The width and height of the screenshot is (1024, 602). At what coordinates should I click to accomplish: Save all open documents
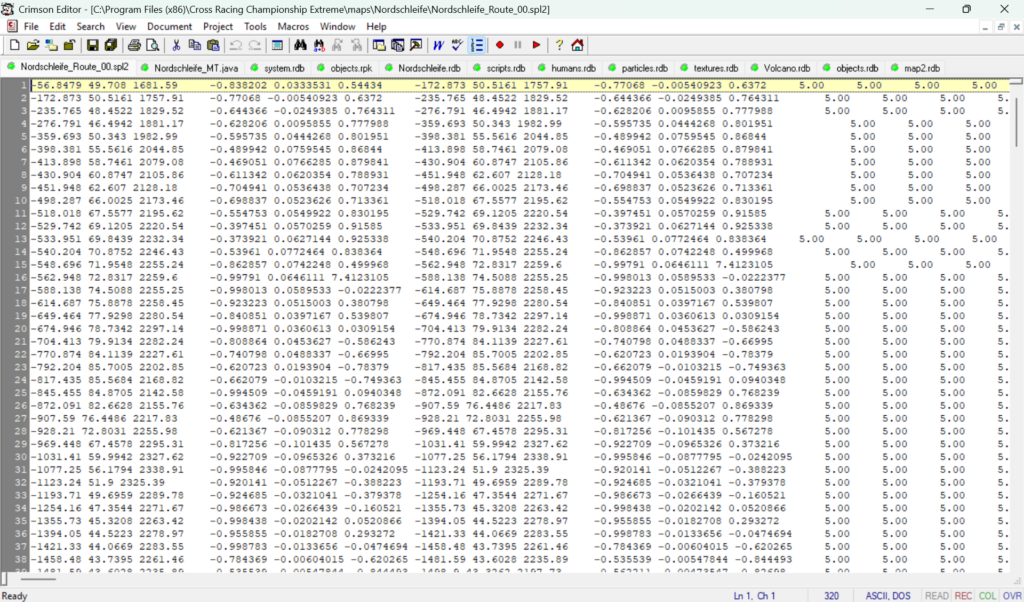click(111, 45)
